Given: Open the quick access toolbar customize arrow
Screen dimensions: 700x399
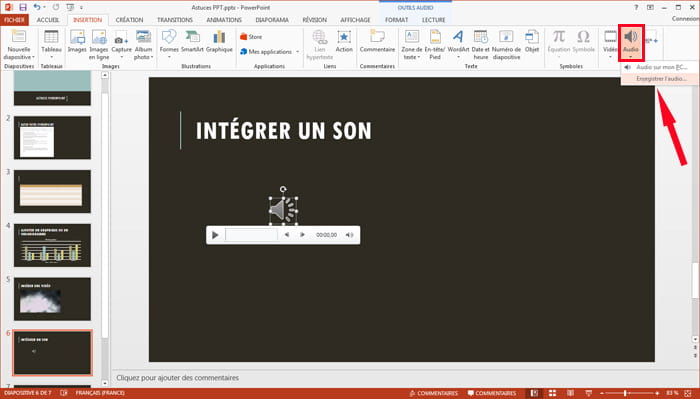Looking at the screenshot, I should click(81, 8).
